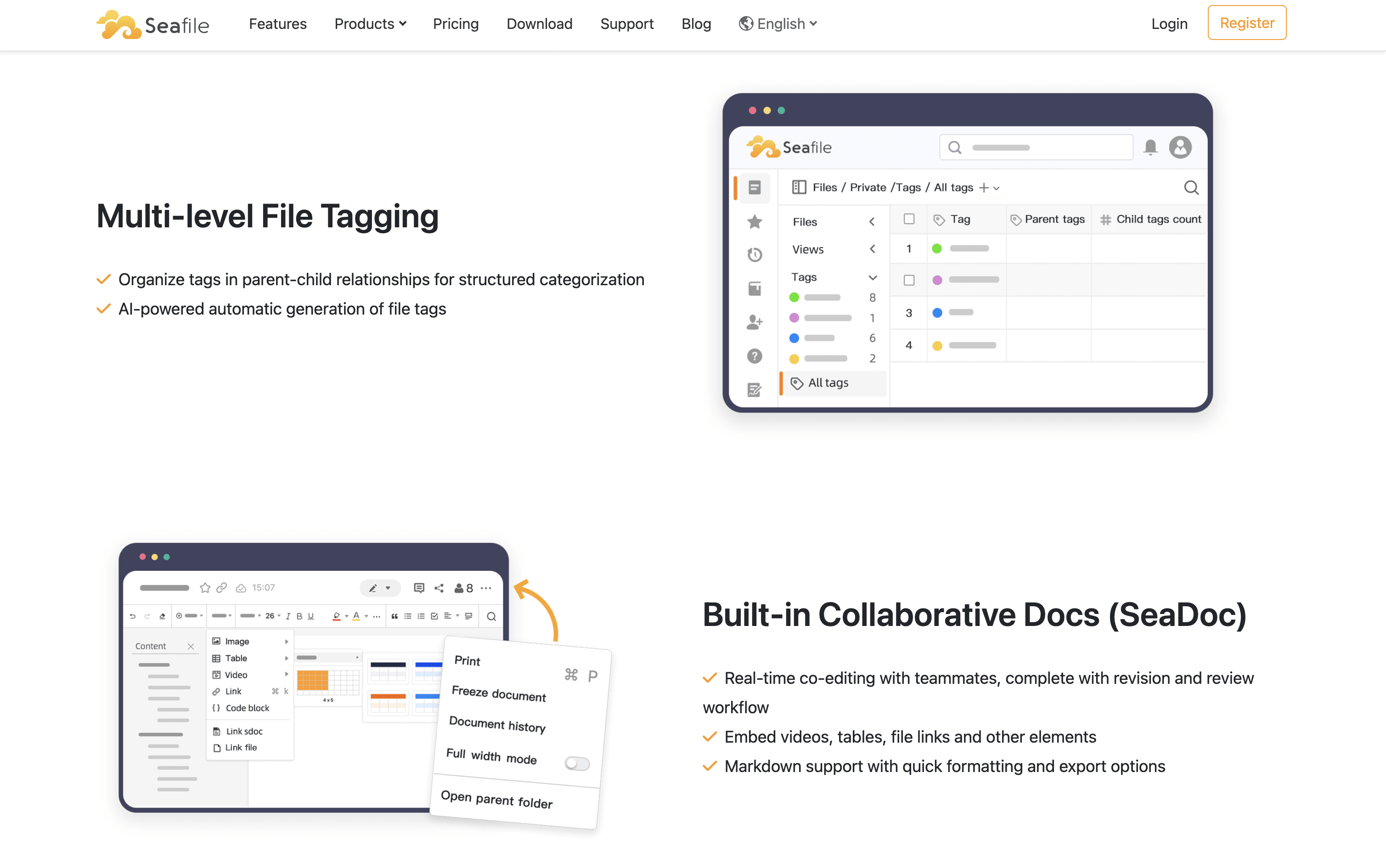The image size is (1386, 868).
Task: Collapse the Files section chevron
Action: pos(873,221)
